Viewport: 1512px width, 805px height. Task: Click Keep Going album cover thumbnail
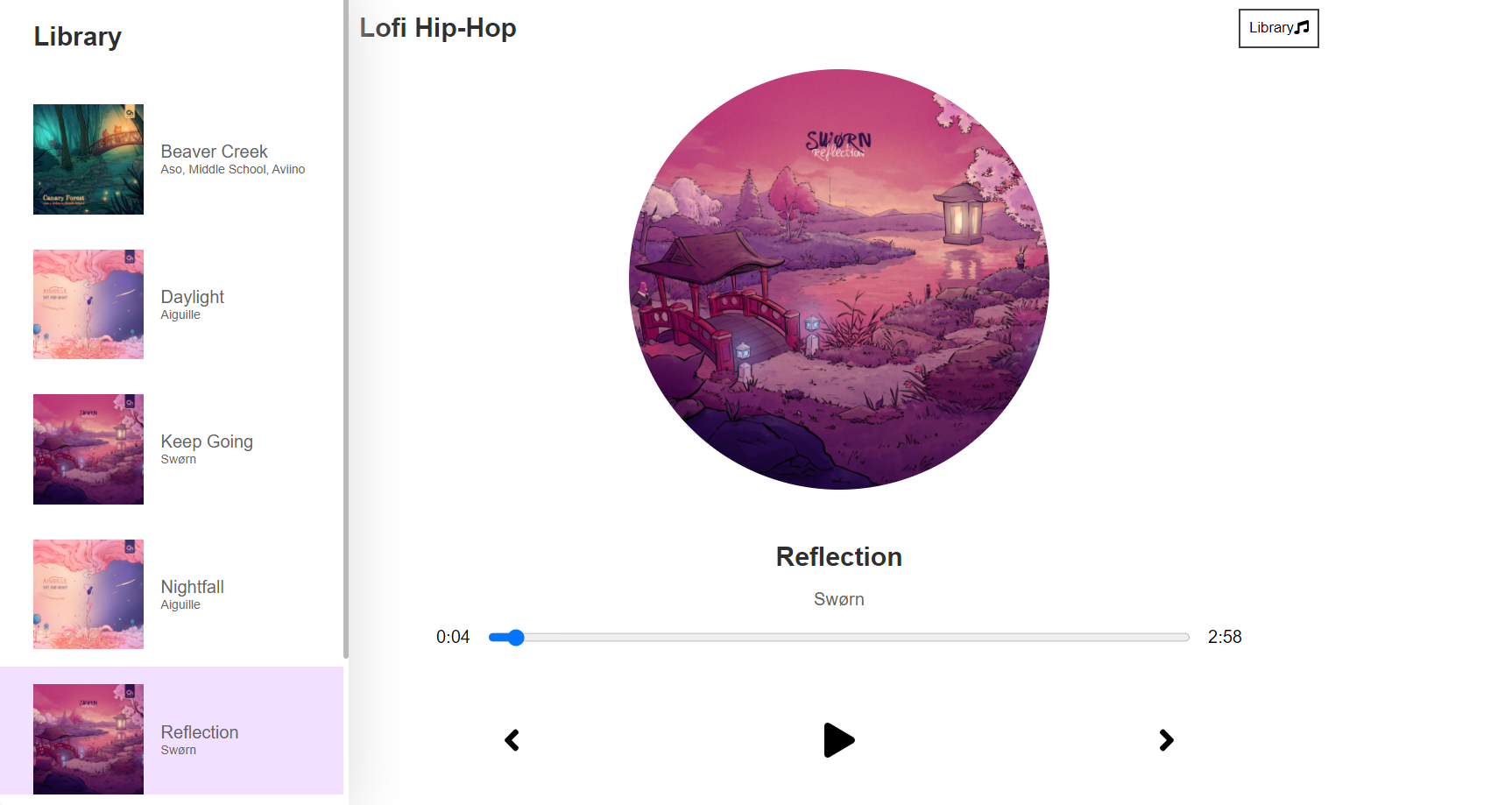coord(88,449)
